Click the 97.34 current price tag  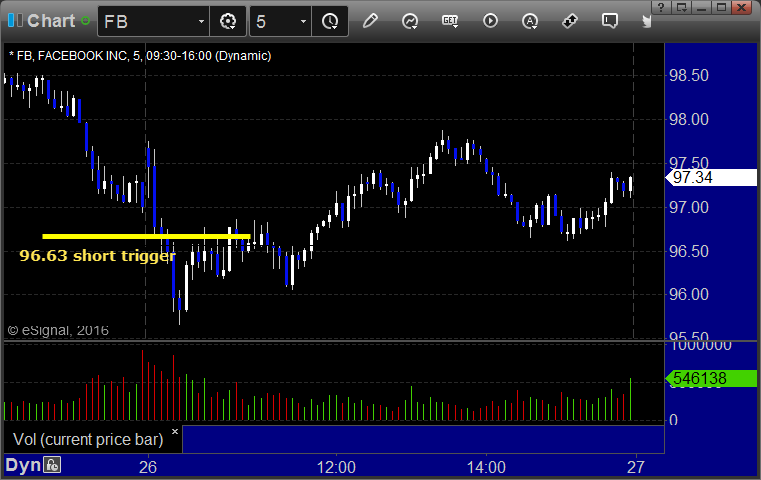click(x=711, y=178)
